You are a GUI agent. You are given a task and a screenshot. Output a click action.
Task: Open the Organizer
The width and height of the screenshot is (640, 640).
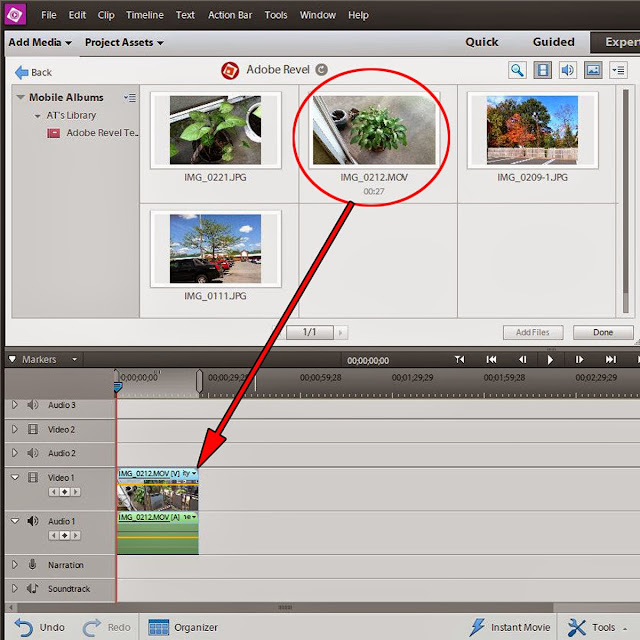coord(183,627)
